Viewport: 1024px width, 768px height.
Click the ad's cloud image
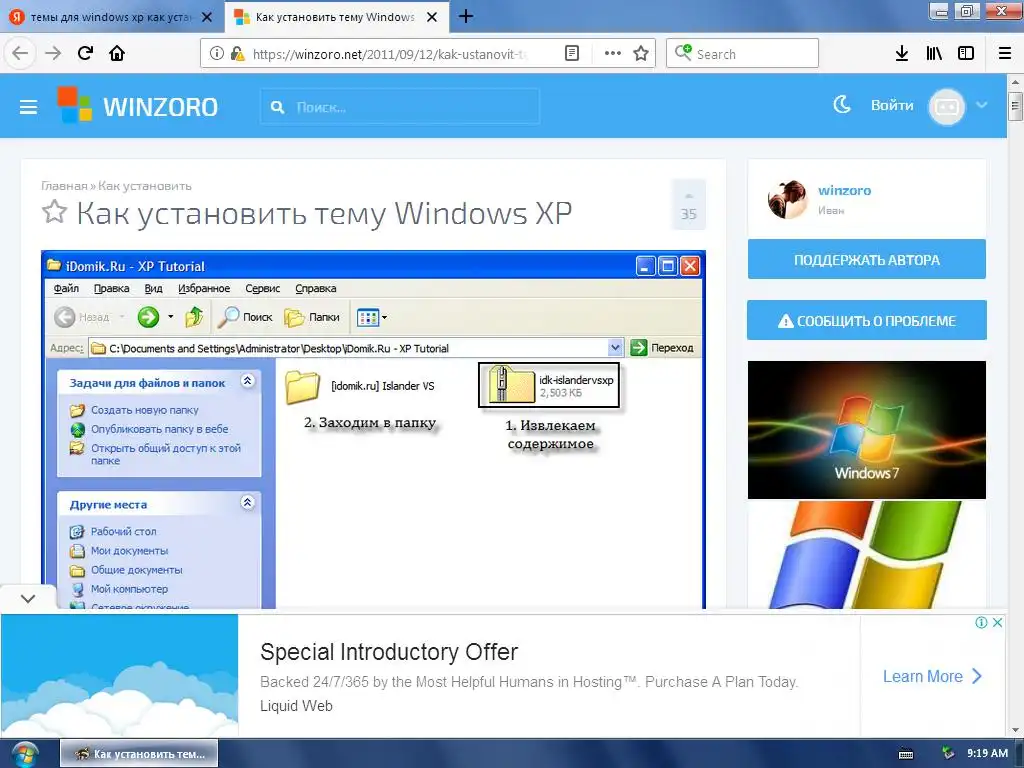(120, 676)
